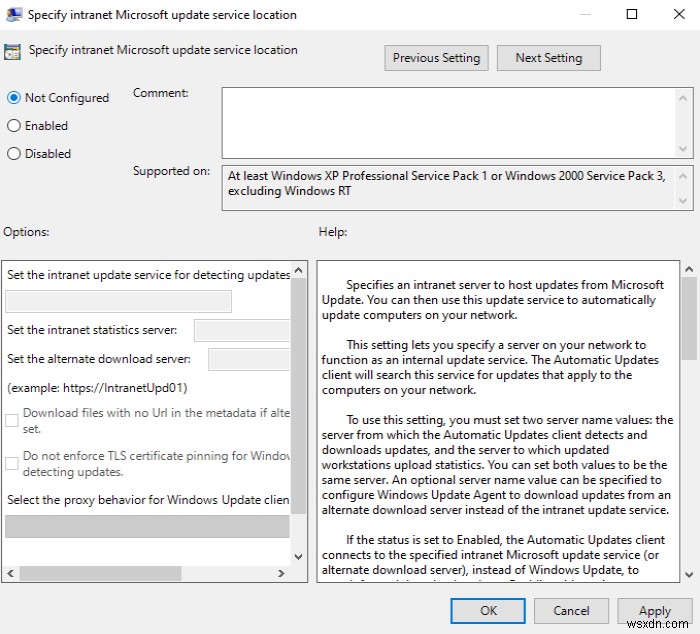The width and height of the screenshot is (700, 634).
Task: Click the window title bar app icon
Action: pos(14,15)
